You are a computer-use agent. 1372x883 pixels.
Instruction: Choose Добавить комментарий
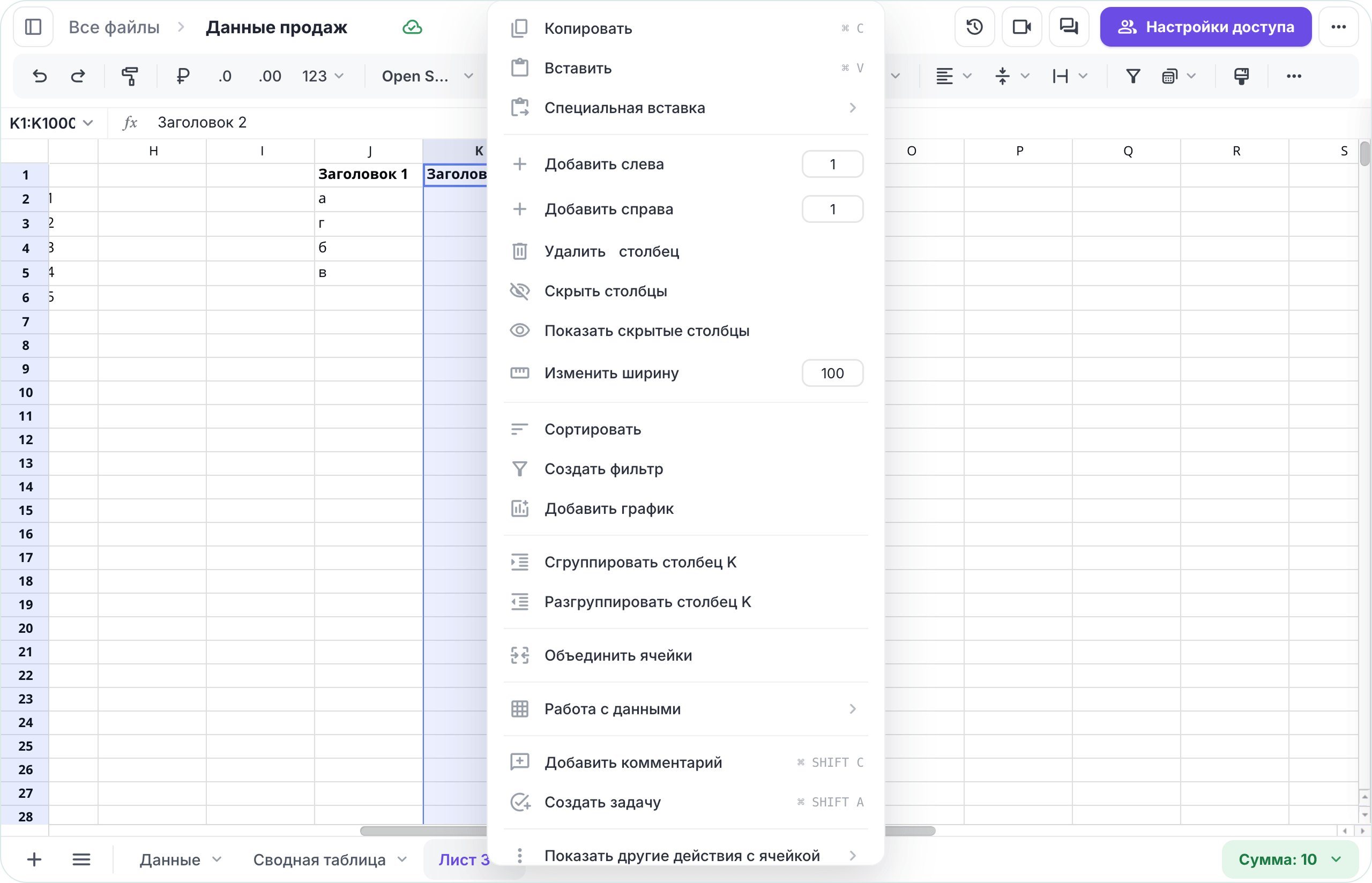[685, 762]
